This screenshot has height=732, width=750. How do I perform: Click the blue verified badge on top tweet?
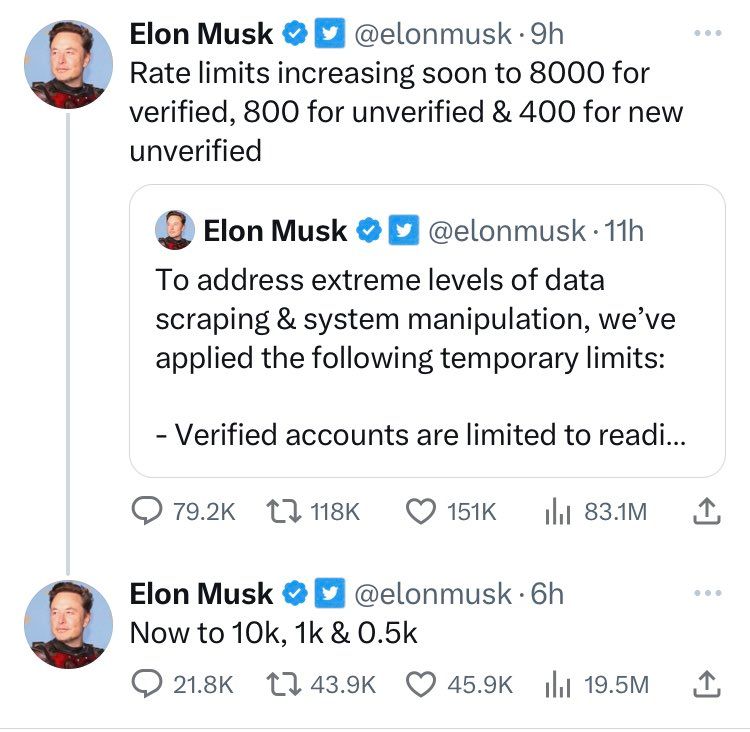(x=295, y=33)
